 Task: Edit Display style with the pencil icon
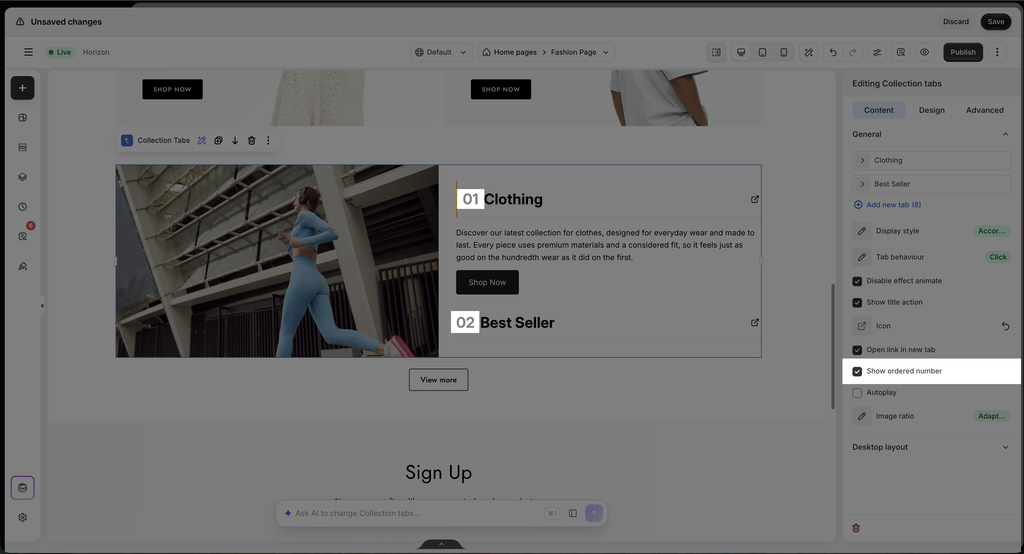(x=861, y=231)
